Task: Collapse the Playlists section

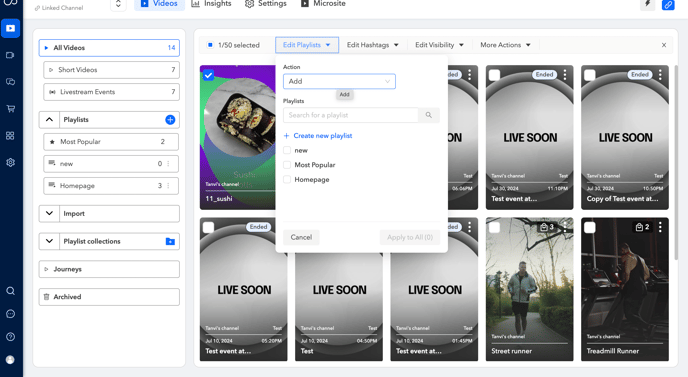Action: pyautogui.click(x=49, y=119)
